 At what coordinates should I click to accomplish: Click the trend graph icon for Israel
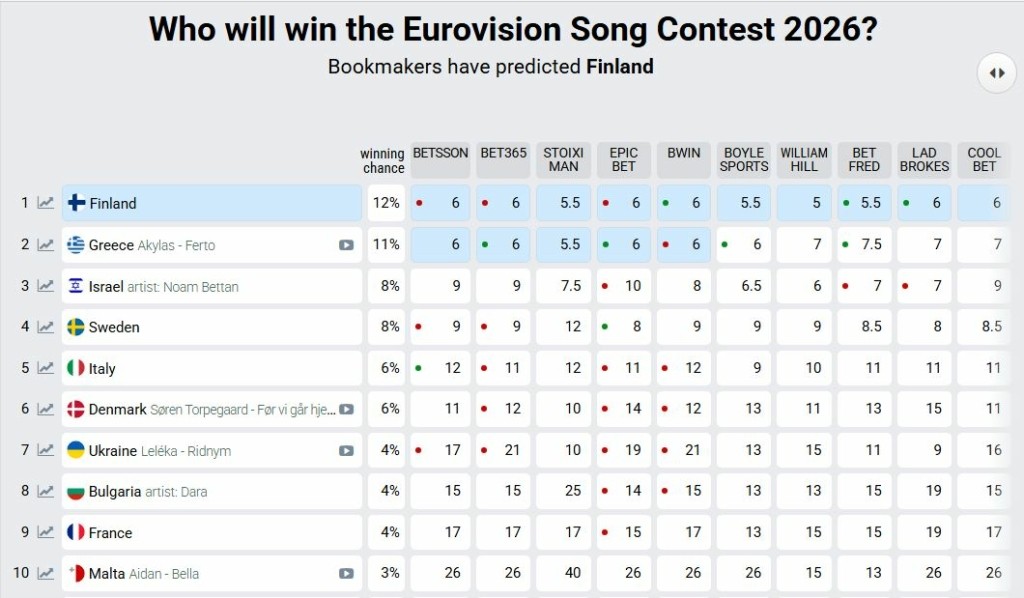point(46,286)
